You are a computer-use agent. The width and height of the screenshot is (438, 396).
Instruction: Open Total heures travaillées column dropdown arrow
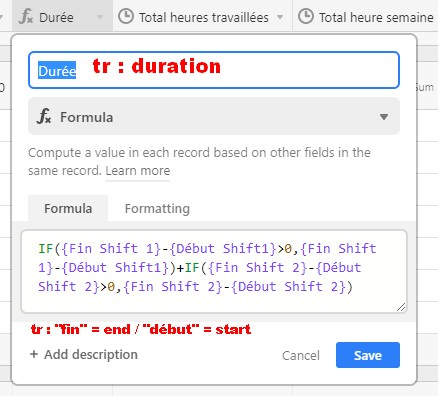(280, 17)
